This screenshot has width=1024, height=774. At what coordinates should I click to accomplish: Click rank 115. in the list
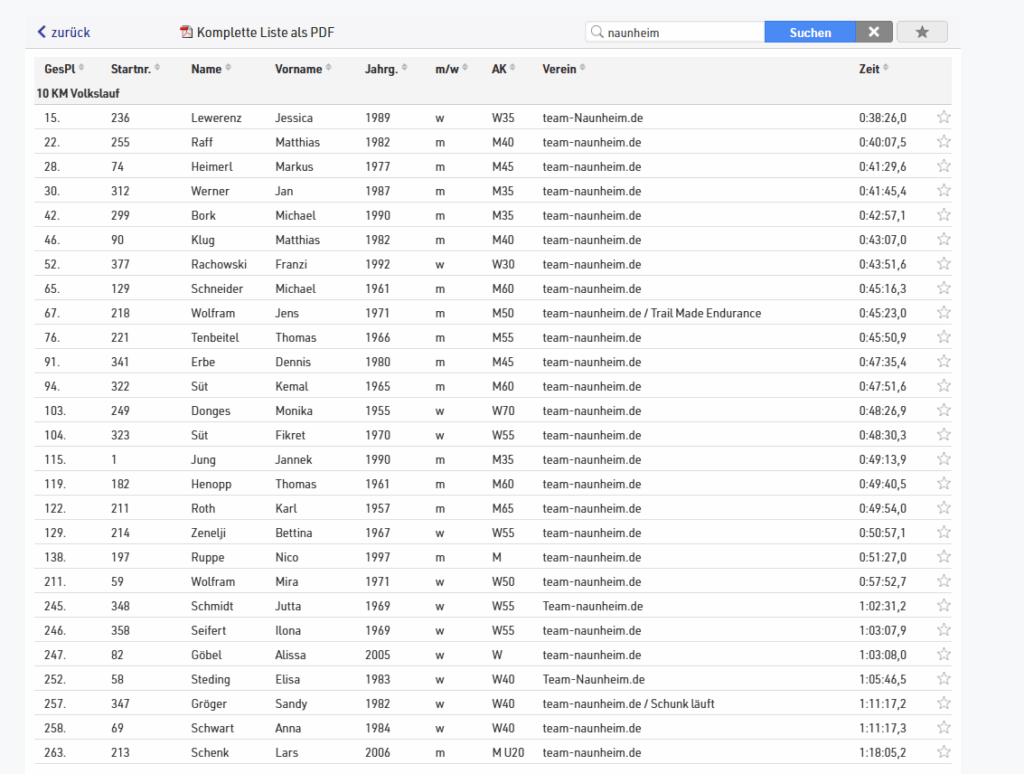click(55, 460)
